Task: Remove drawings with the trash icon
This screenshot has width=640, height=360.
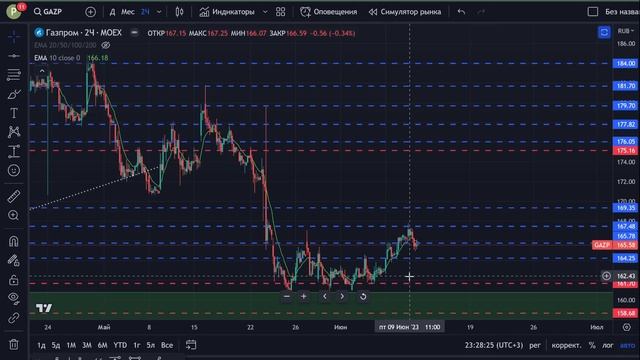Action: pyautogui.click(x=14, y=345)
